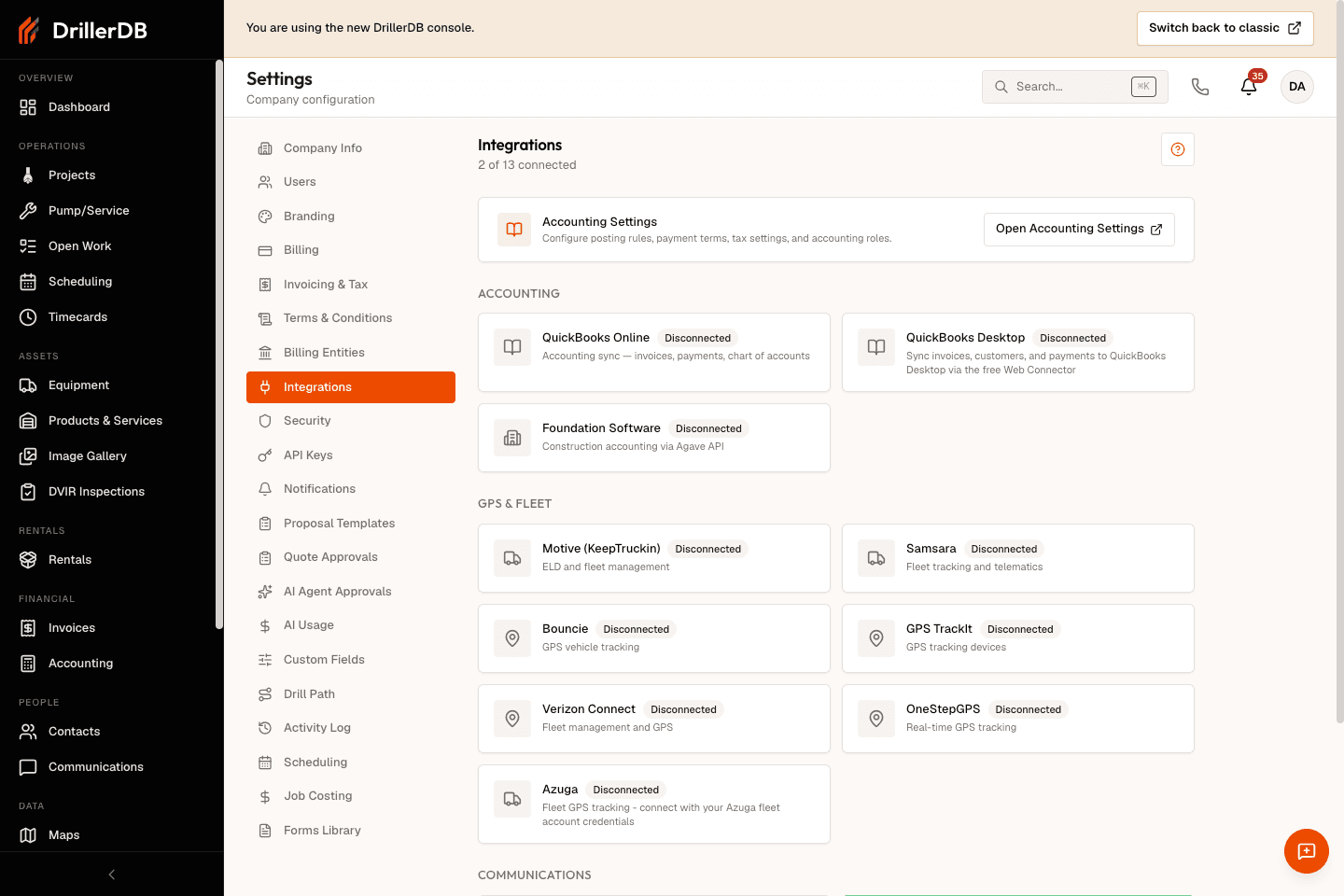Click Disconnected badge on Motive (KeepTruckin)
The width and height of the screenshot is (1344, 896).
point(707,549)
